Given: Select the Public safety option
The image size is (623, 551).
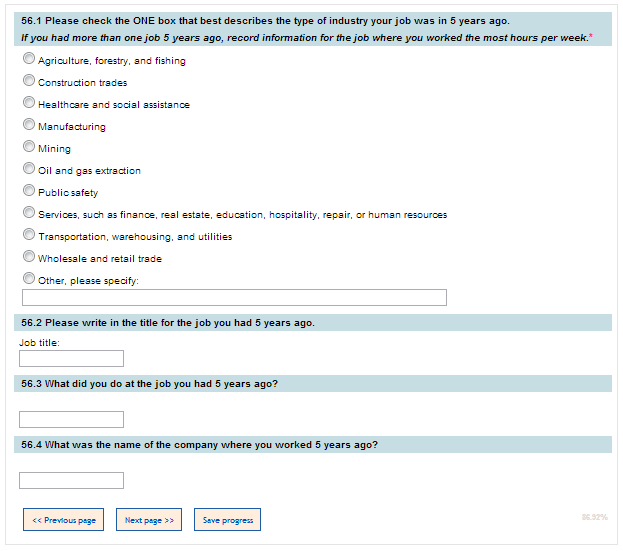Looking at the screenshot, I should (29, 191).
